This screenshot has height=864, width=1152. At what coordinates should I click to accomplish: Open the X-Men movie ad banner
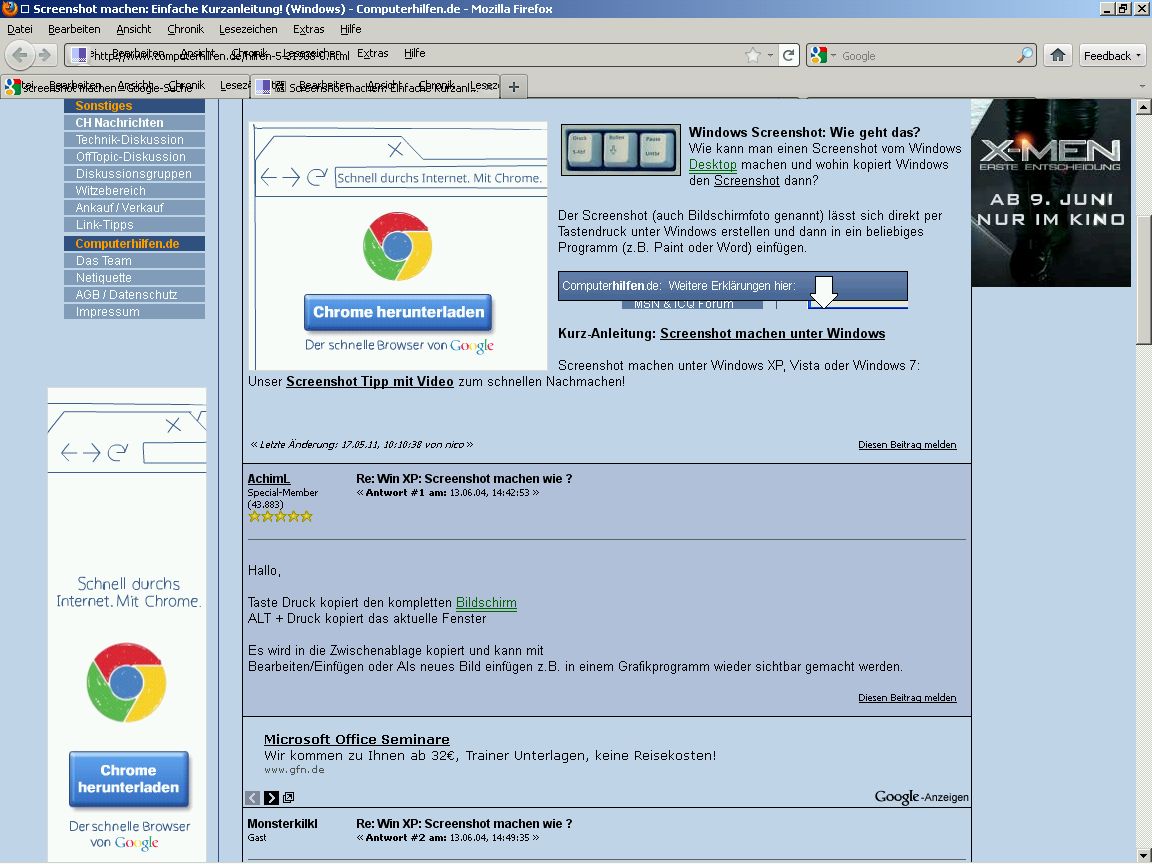click(1051, 192)
